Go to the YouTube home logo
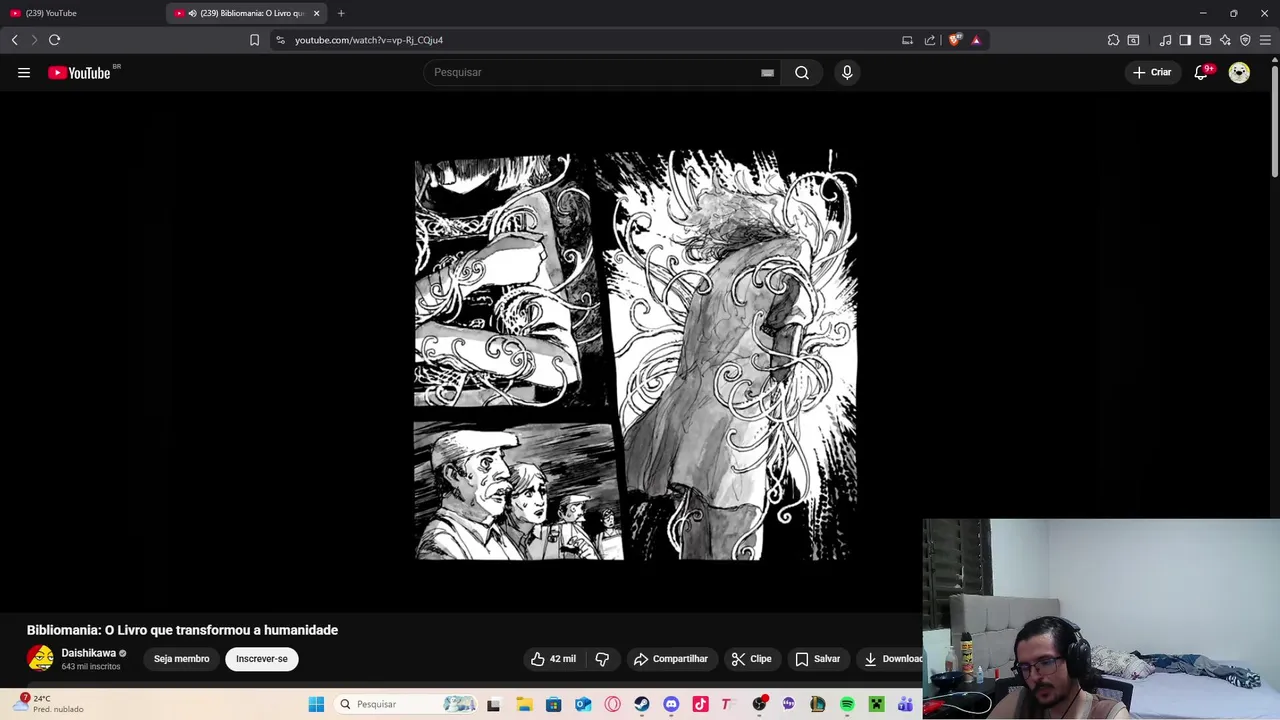The image size is (1280, 720). coord(80,72)
